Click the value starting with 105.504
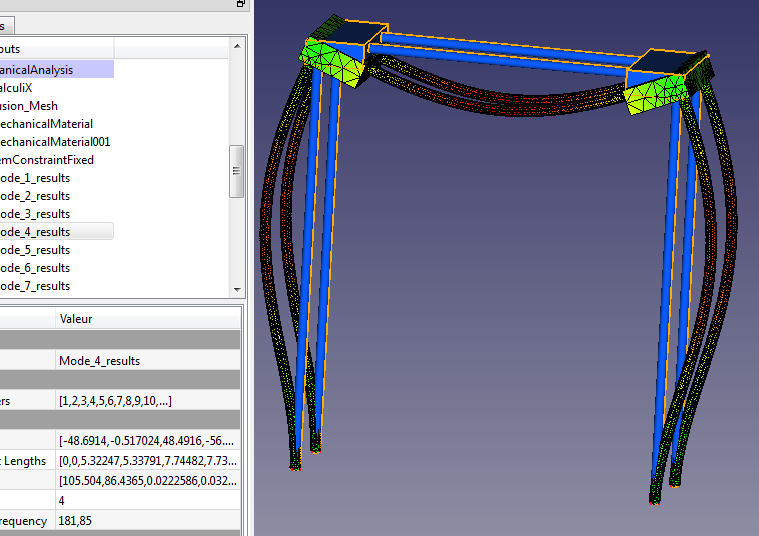This screenshot has width=759, height=536. [x=148, y=480]
